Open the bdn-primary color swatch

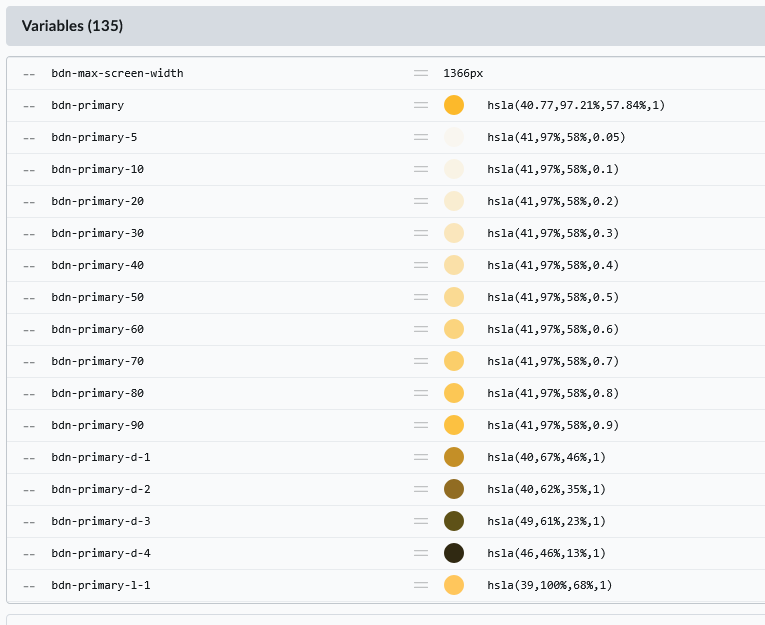(x=454, y=105)
